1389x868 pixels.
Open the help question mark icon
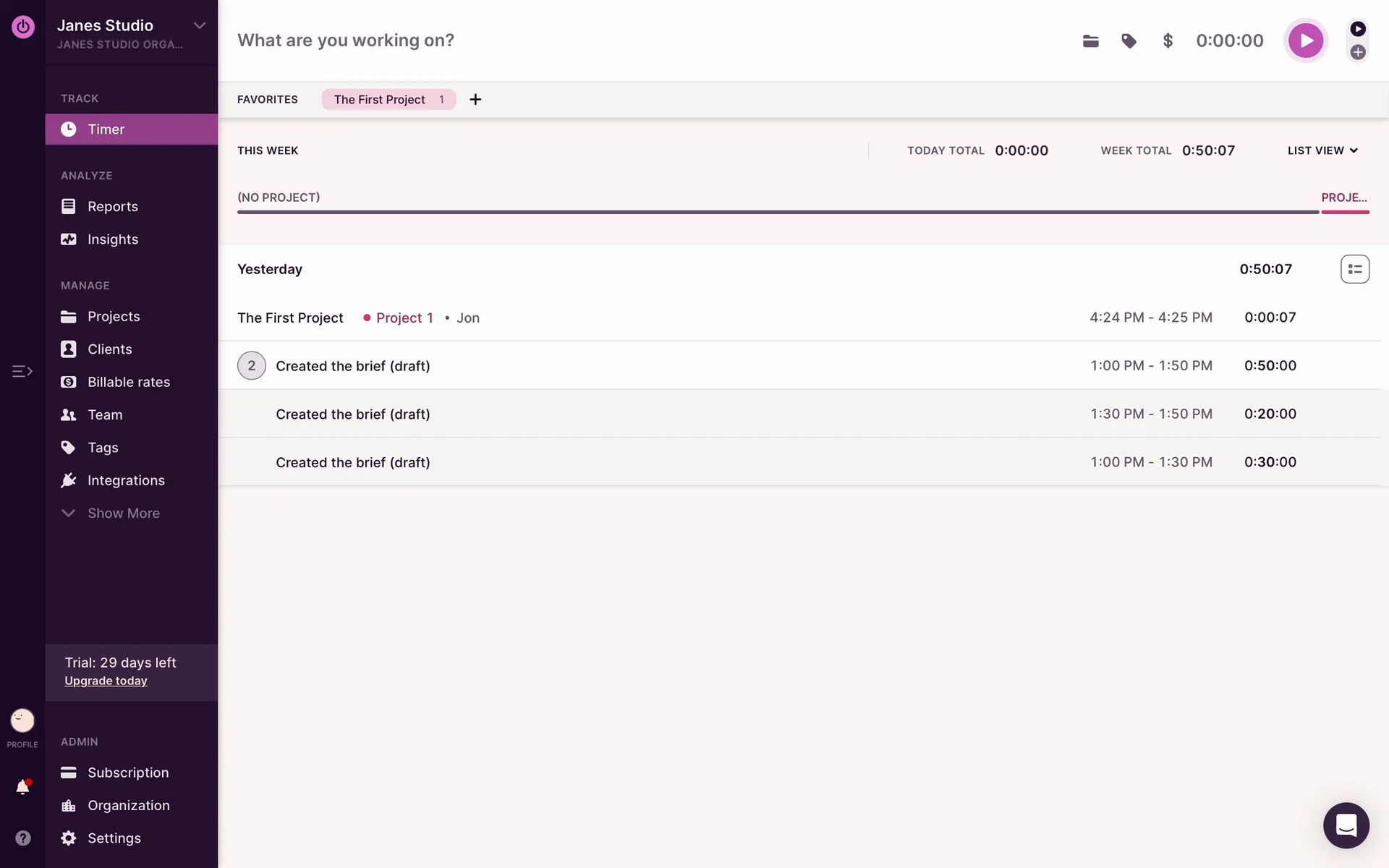click(22, 838)
